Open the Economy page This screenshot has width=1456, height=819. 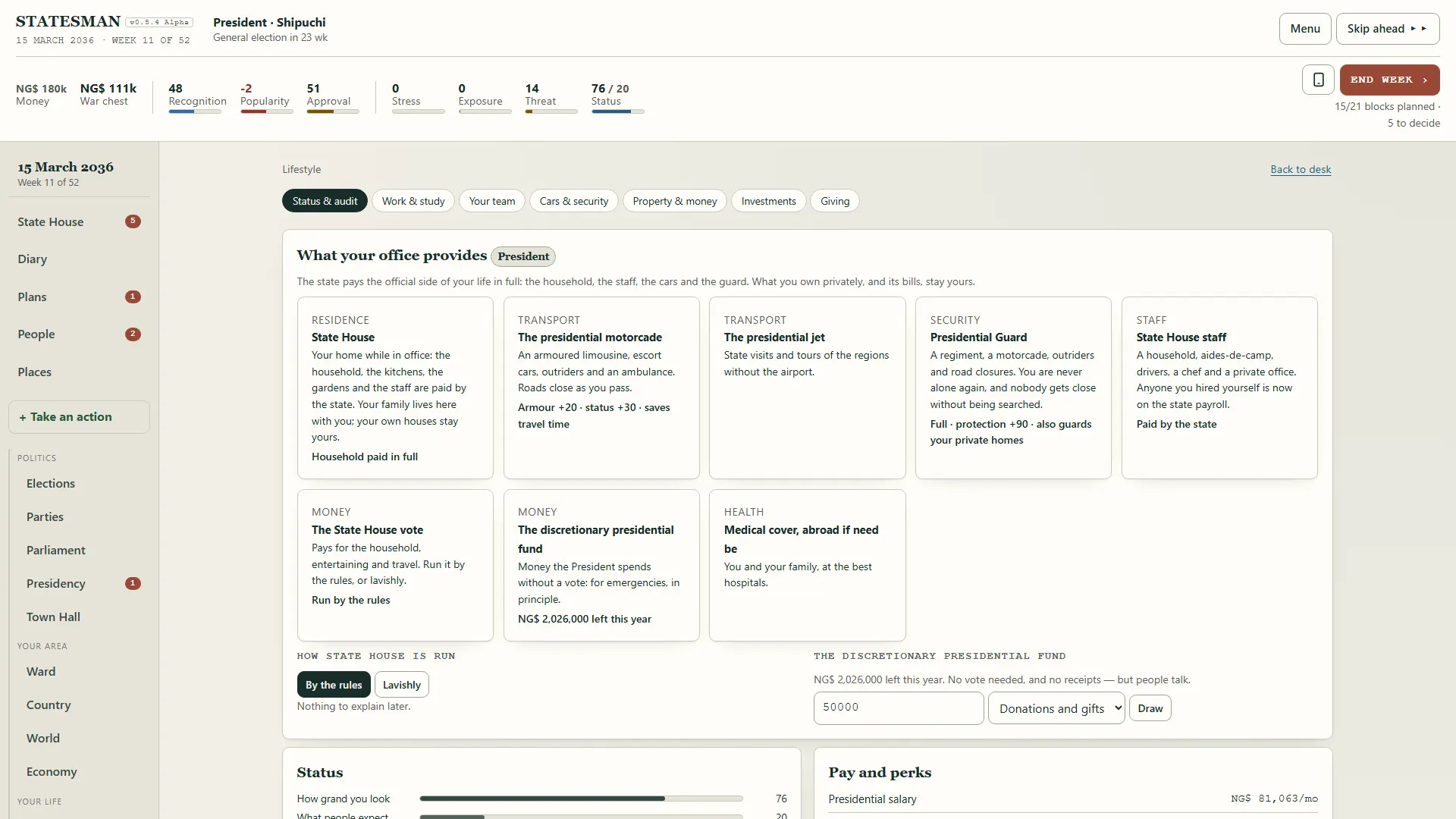83,772
